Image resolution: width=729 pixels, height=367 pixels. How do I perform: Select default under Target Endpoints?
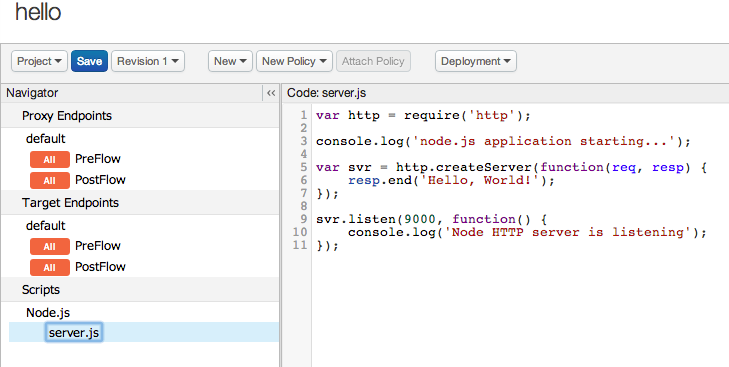tap(46, 226)
